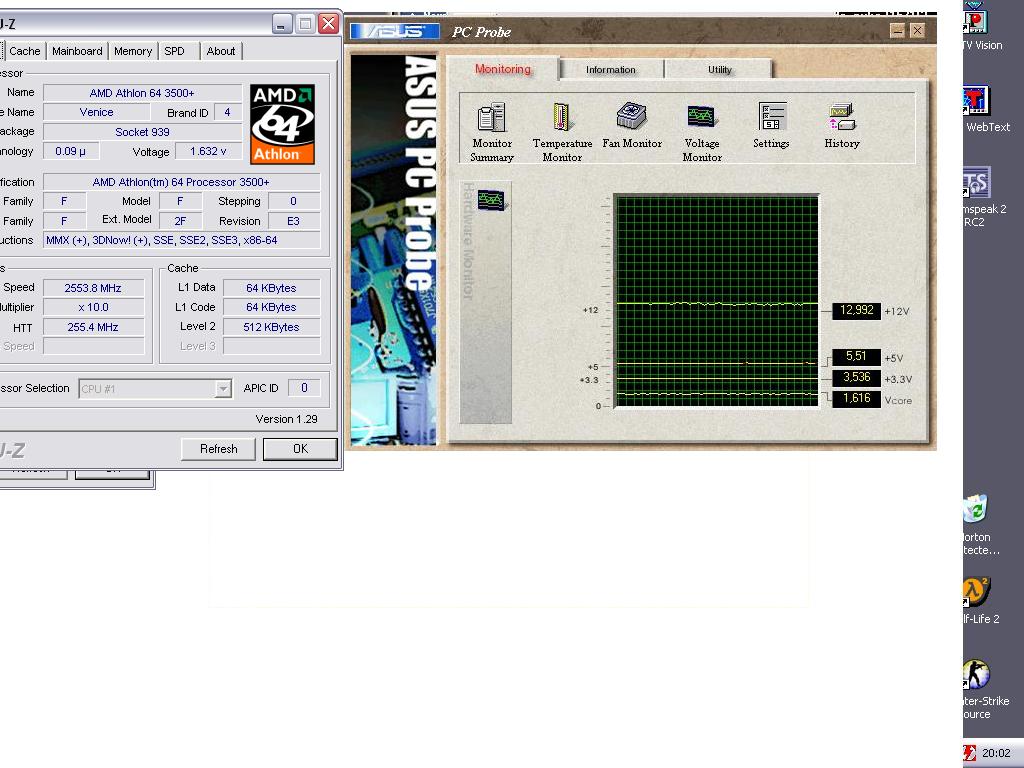Click the +3.3V value 3,536 readout
Image resolution: width=1024 pixels, height=768 pixels.
click(x=856, y=377)
